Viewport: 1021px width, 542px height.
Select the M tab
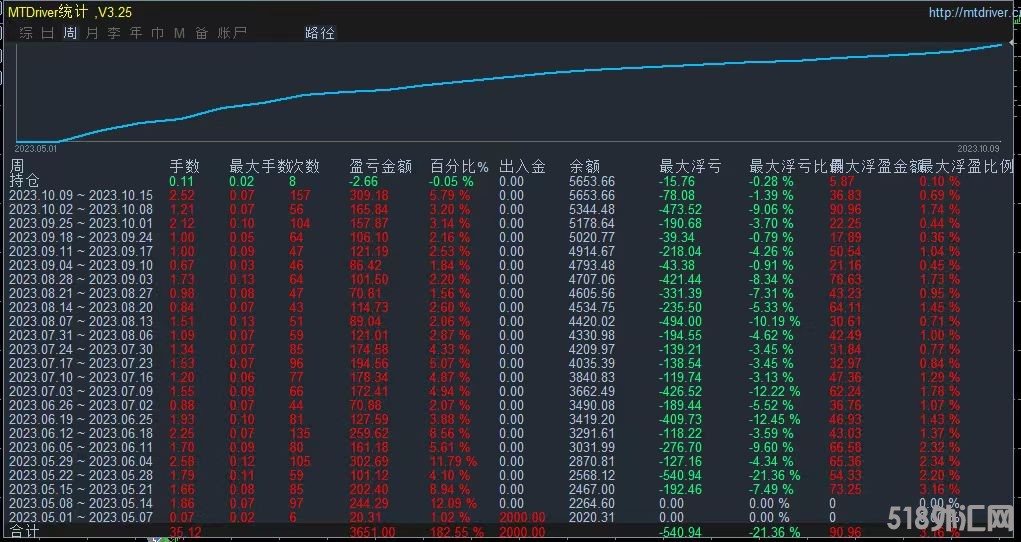tap(179, 33)
